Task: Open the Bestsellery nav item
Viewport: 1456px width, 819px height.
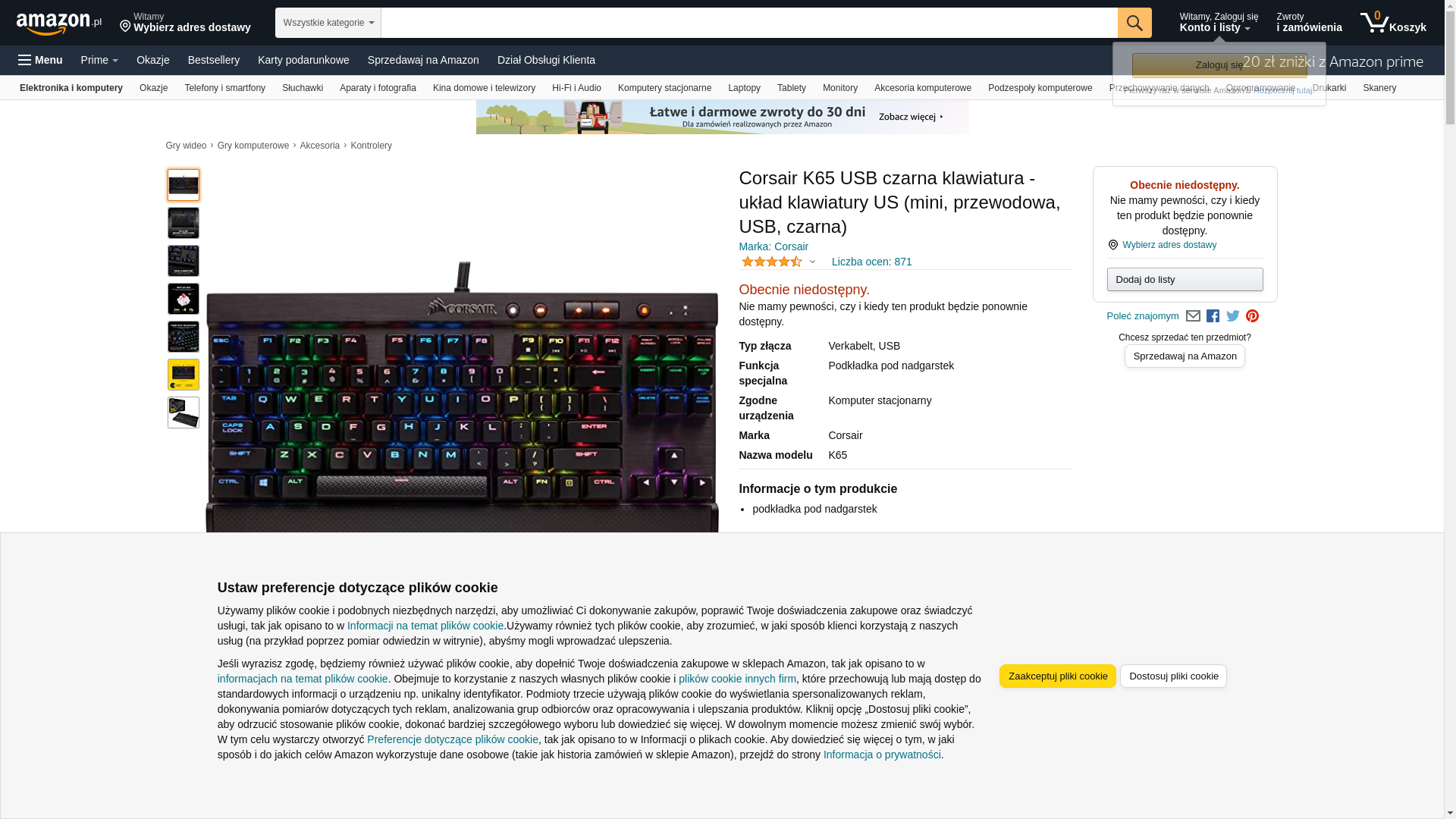Action: tap(214, 60)
